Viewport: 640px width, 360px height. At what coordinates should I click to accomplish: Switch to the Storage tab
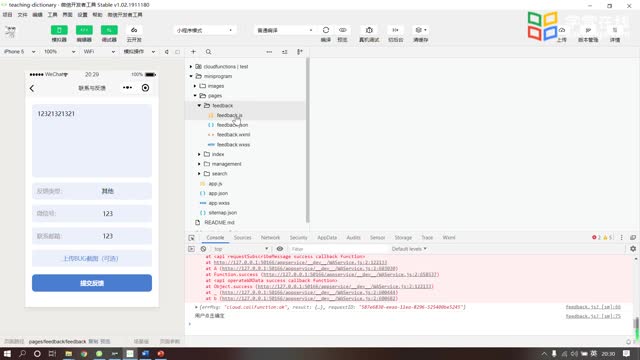tap(403, 238)
